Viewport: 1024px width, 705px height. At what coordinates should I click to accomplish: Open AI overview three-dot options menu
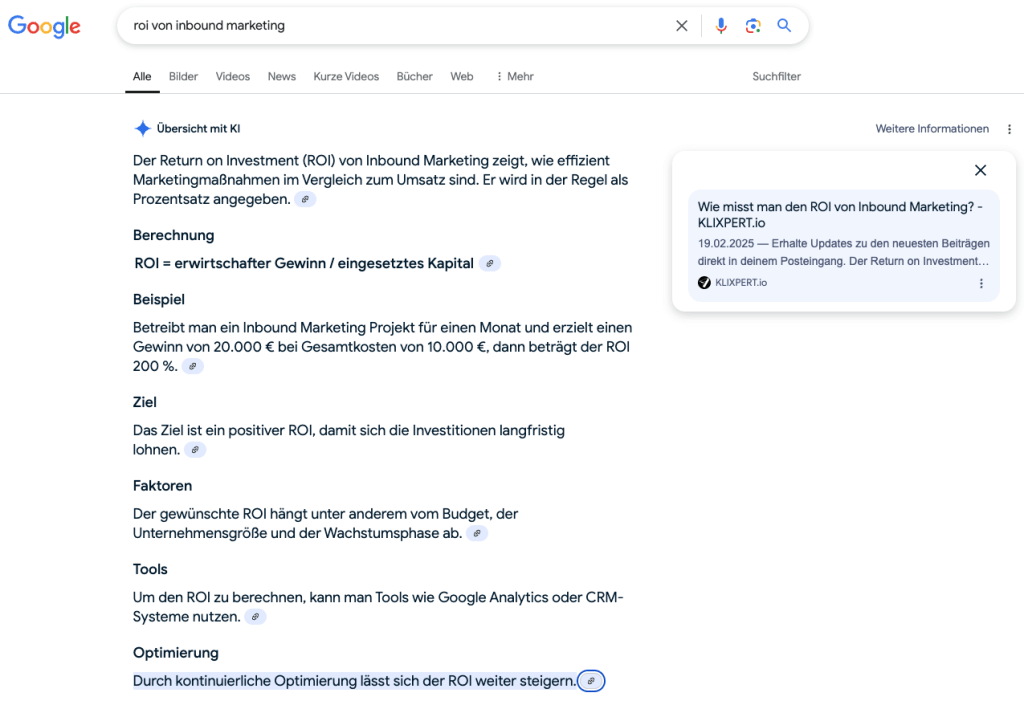pos(1009,129)
